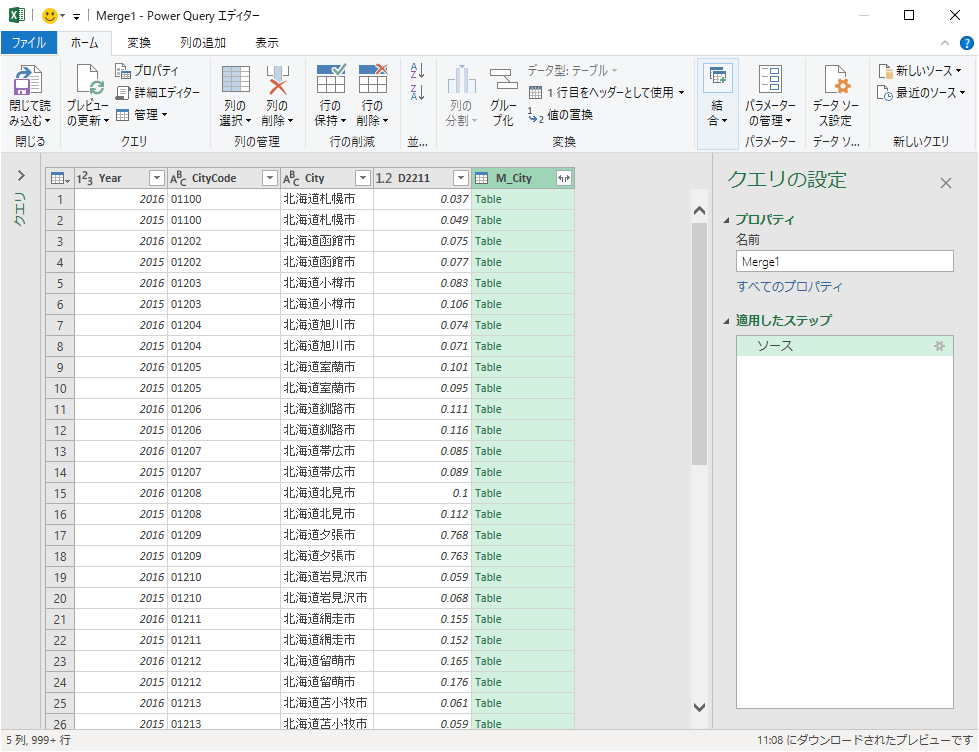
Task: Click the 行の削除 (Remove Rows) icon
Action: [x=372, y=81]
